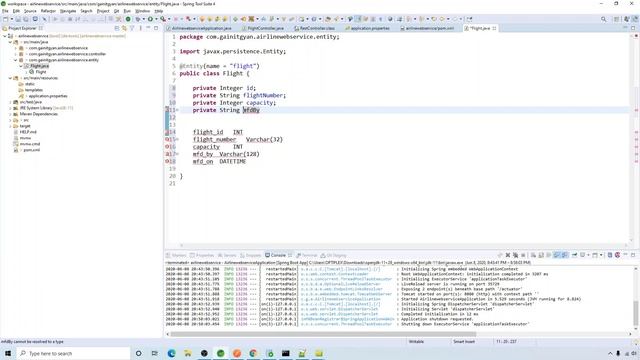Open the New button dropdown arrow
Image resolution: width=640 pixels, height=360 pixels.
coord(12,19)
